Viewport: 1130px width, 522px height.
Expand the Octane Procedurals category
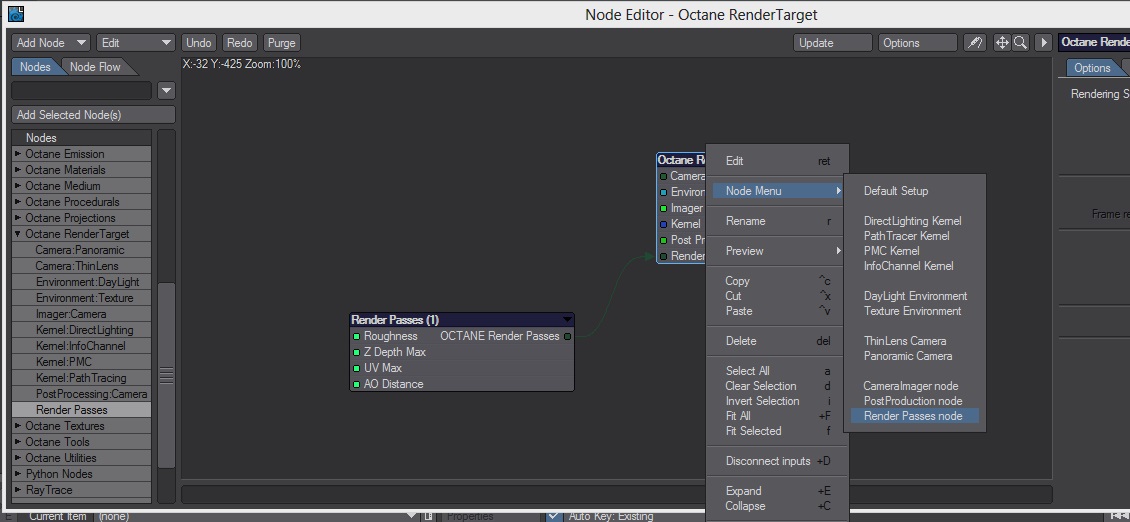click(x=18, y=201)
